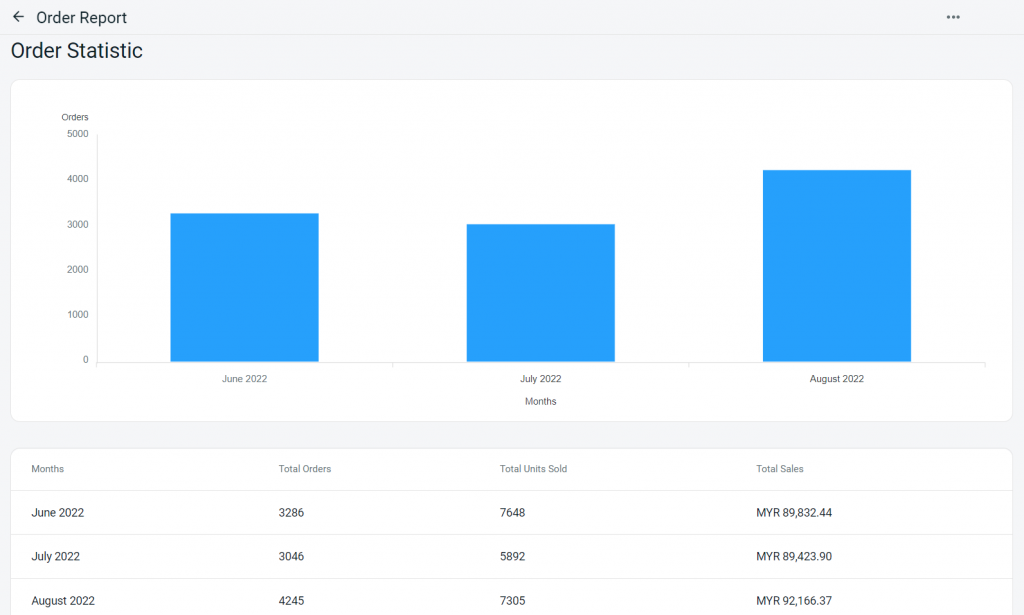Select the June 2022 bar in the chart
The image size is (1024, 615).
click(x=244, y=285)
